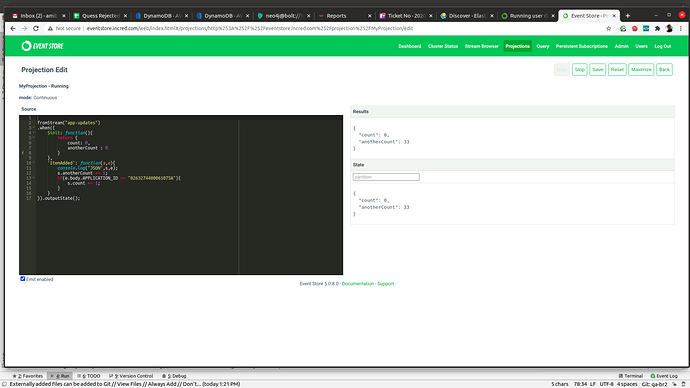Reload the page with the browser refresh icon
This screenshot has width=690, height=388.
[x=36, y=28]
